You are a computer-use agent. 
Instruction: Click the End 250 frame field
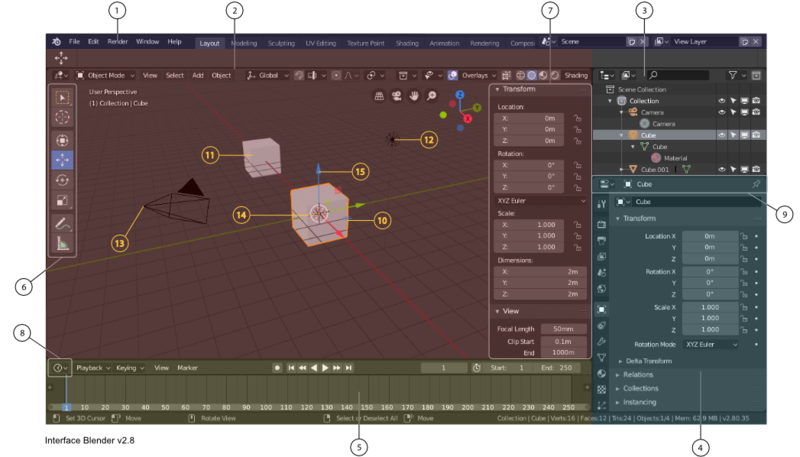tap(557, 368)
